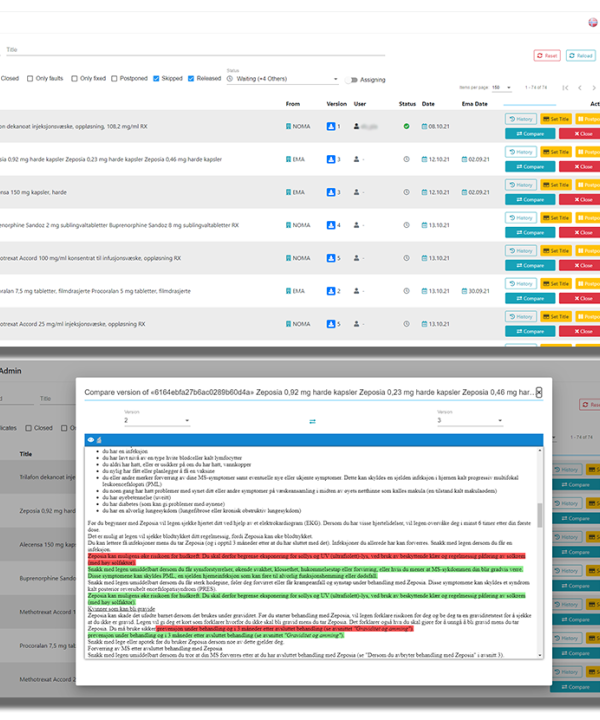
Task: Close the Compare version dialog
Action: (539, 392)
